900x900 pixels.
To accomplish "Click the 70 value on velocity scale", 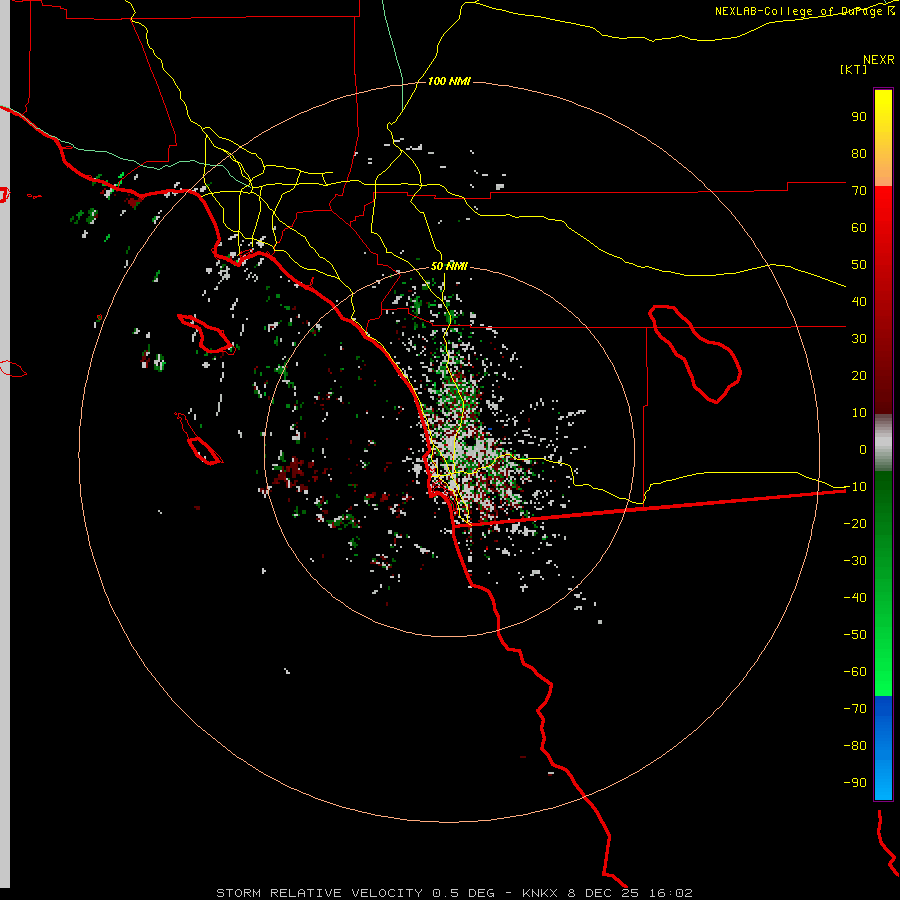I will [x=859, y=191].
